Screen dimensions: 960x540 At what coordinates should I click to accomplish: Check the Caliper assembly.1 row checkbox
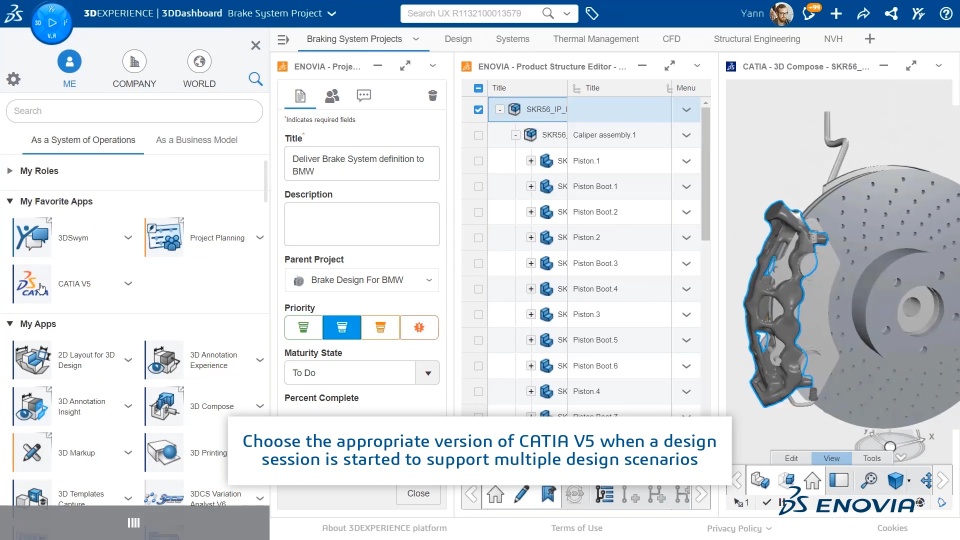[x=478, y=135]
